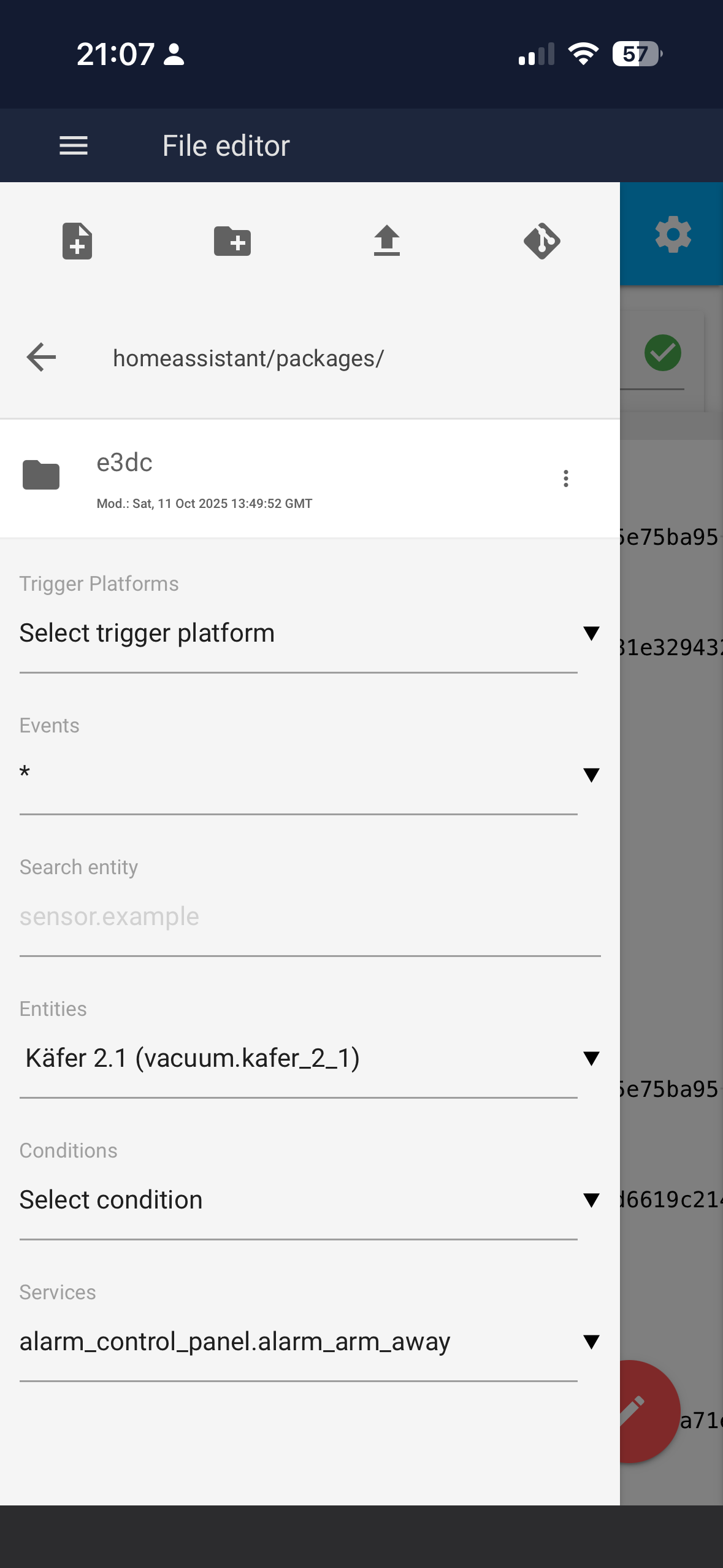The height and width of the screenshot is (1568, 723).
Task: Open the git actions icon
Action: [542, 241]
